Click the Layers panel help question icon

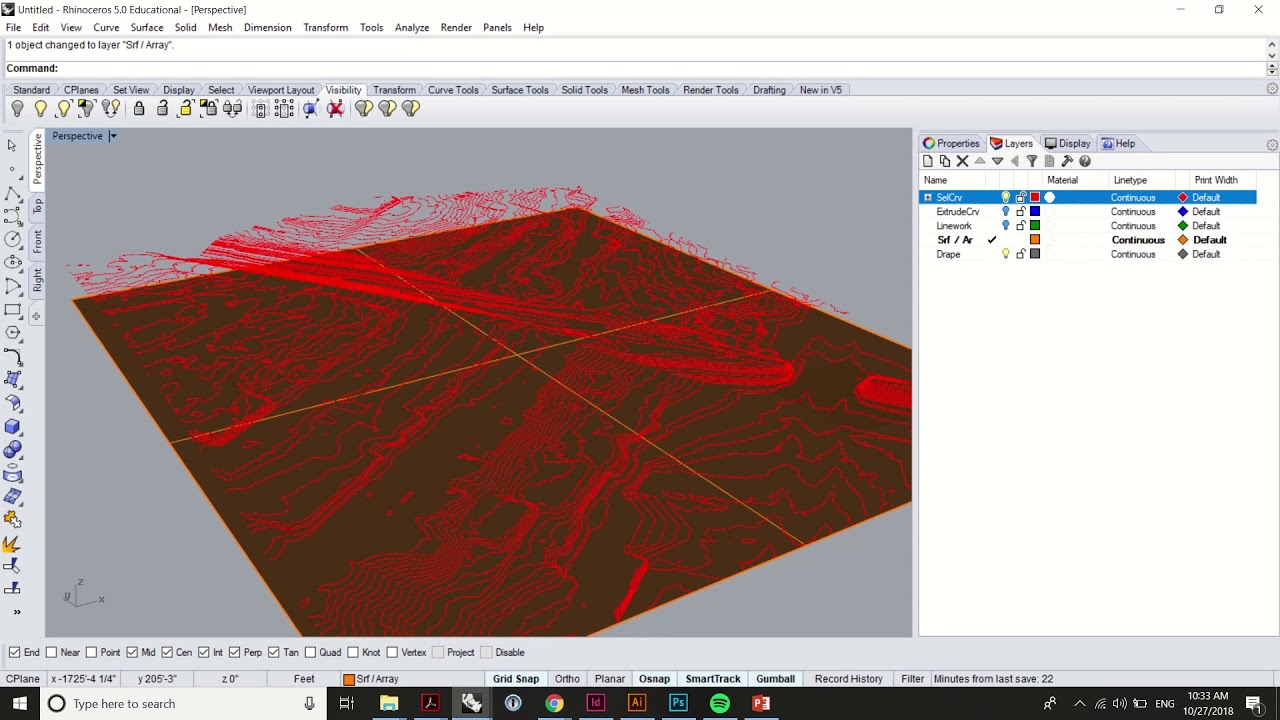coord(1084,161)
